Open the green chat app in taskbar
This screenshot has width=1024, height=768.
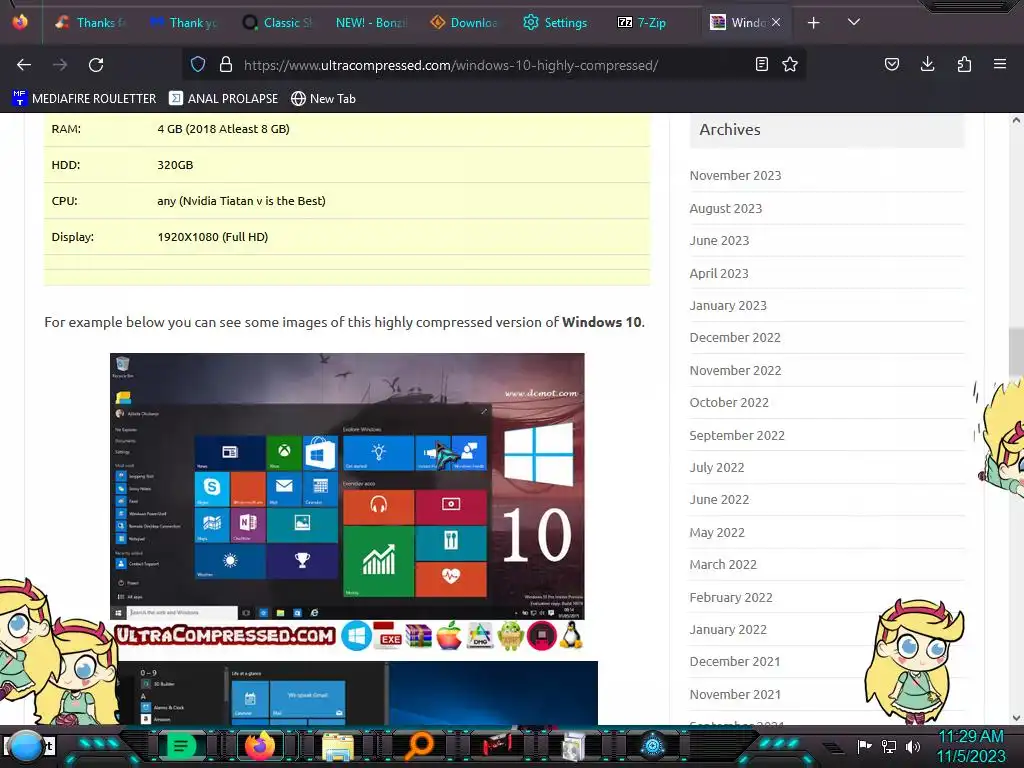(x=182, y=746)
